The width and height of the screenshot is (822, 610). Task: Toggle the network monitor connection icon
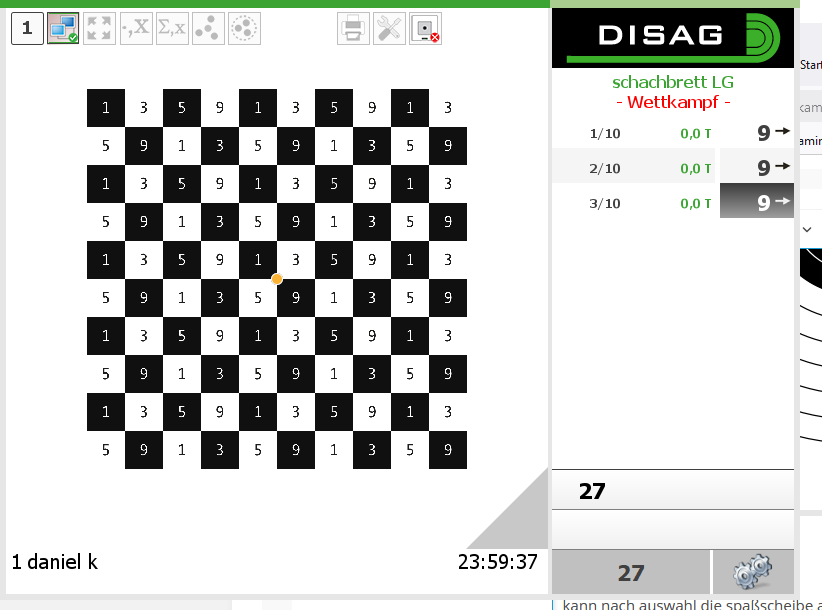pos(63,29)
